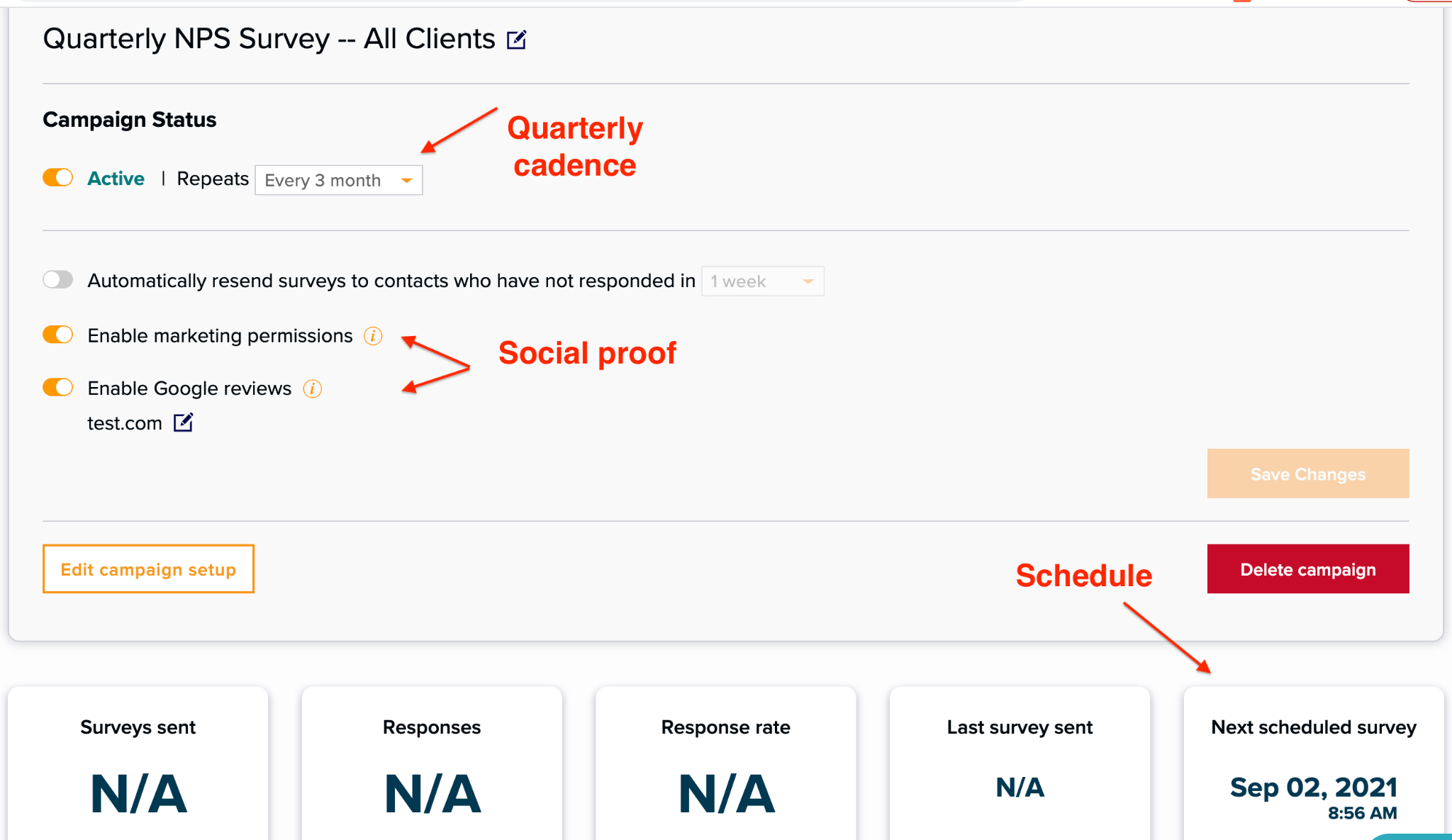The width and height of the screenshot is (1452, 840).
Task: Turn off Enable Google reviews toggle
Action: tap(58, 388)
